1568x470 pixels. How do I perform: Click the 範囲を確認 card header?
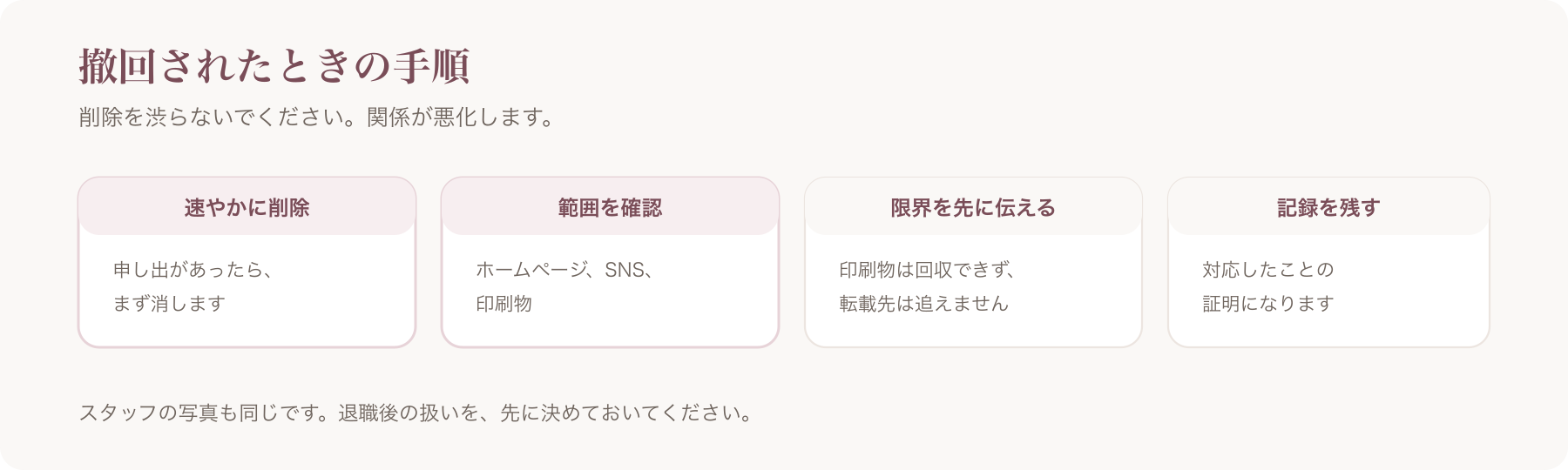click(610, 207)
